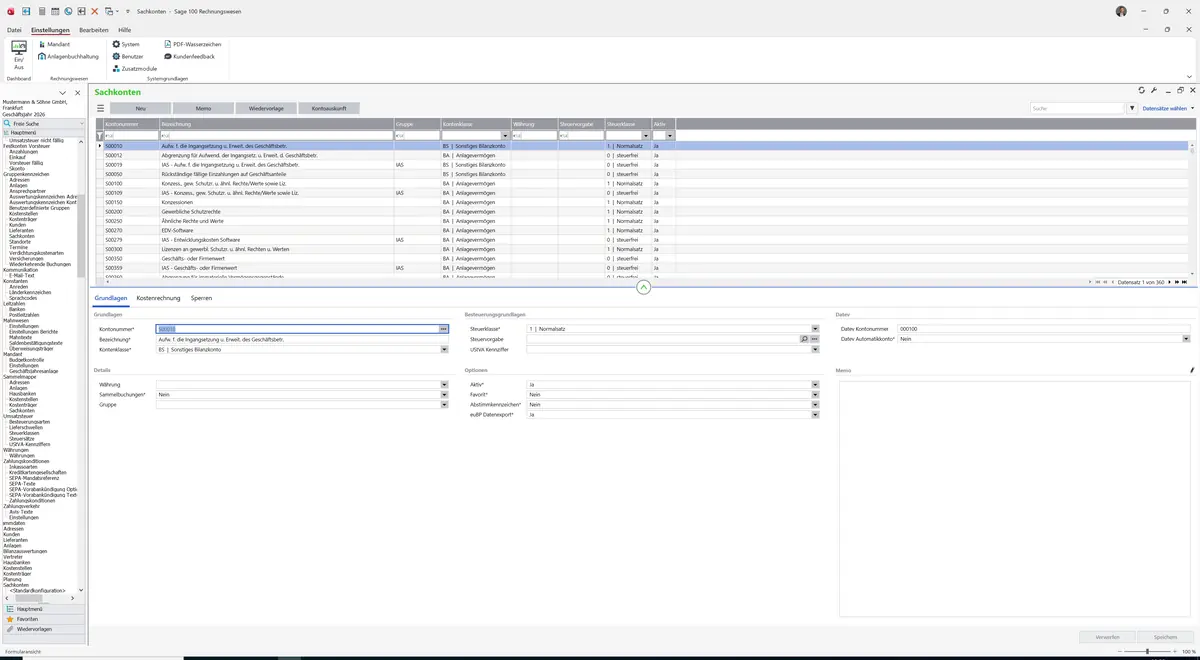Click the magnifier icon of the Steuervorgabe field
The height and width of the screenshot is (660, 1200).
click(x=804, y=339)
